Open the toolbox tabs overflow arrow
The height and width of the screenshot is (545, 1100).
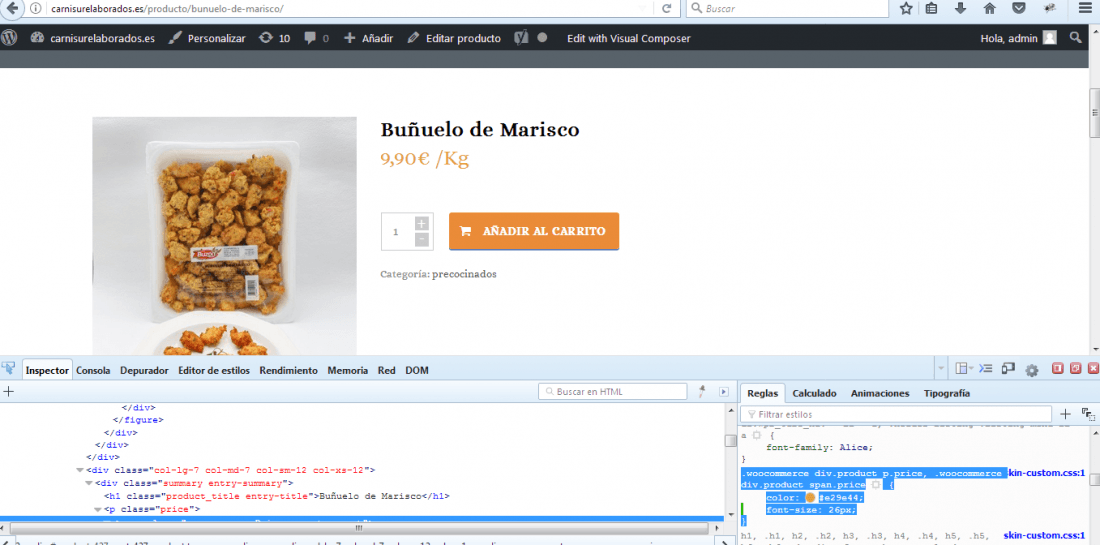coord(941,368)
